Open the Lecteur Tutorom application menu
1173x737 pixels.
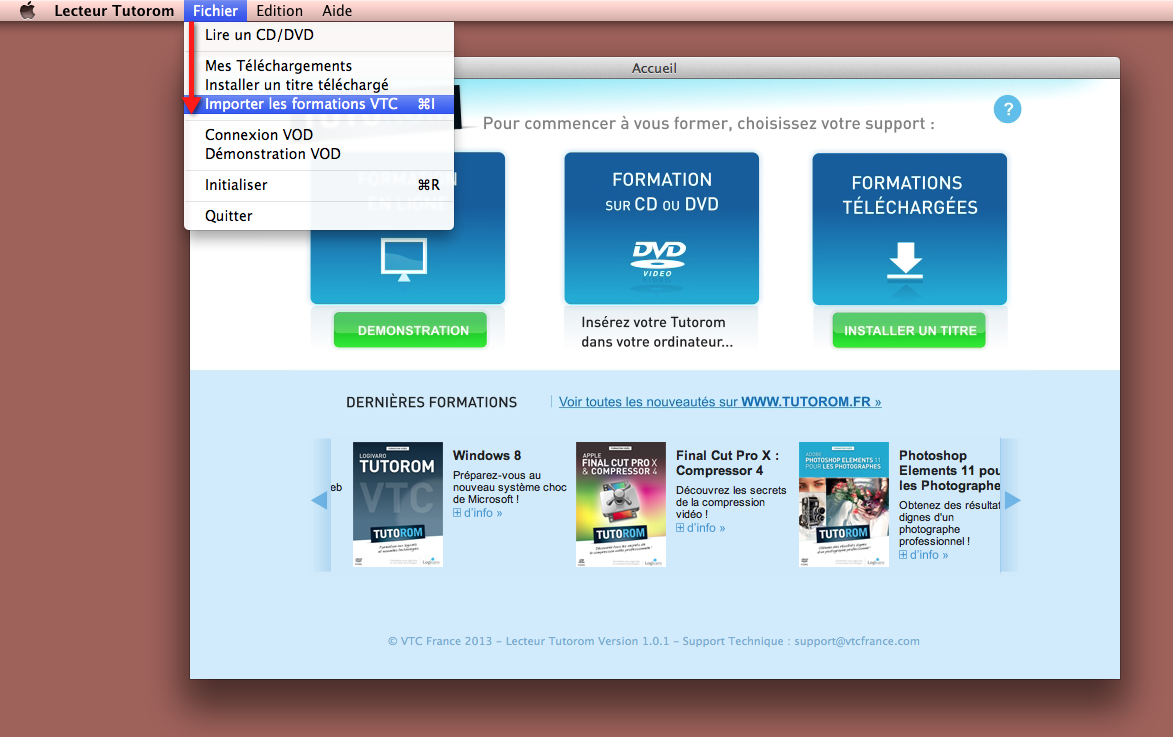point(114,10)
